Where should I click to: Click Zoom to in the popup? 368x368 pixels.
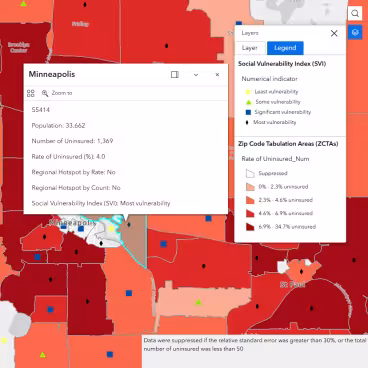[57, 93]
